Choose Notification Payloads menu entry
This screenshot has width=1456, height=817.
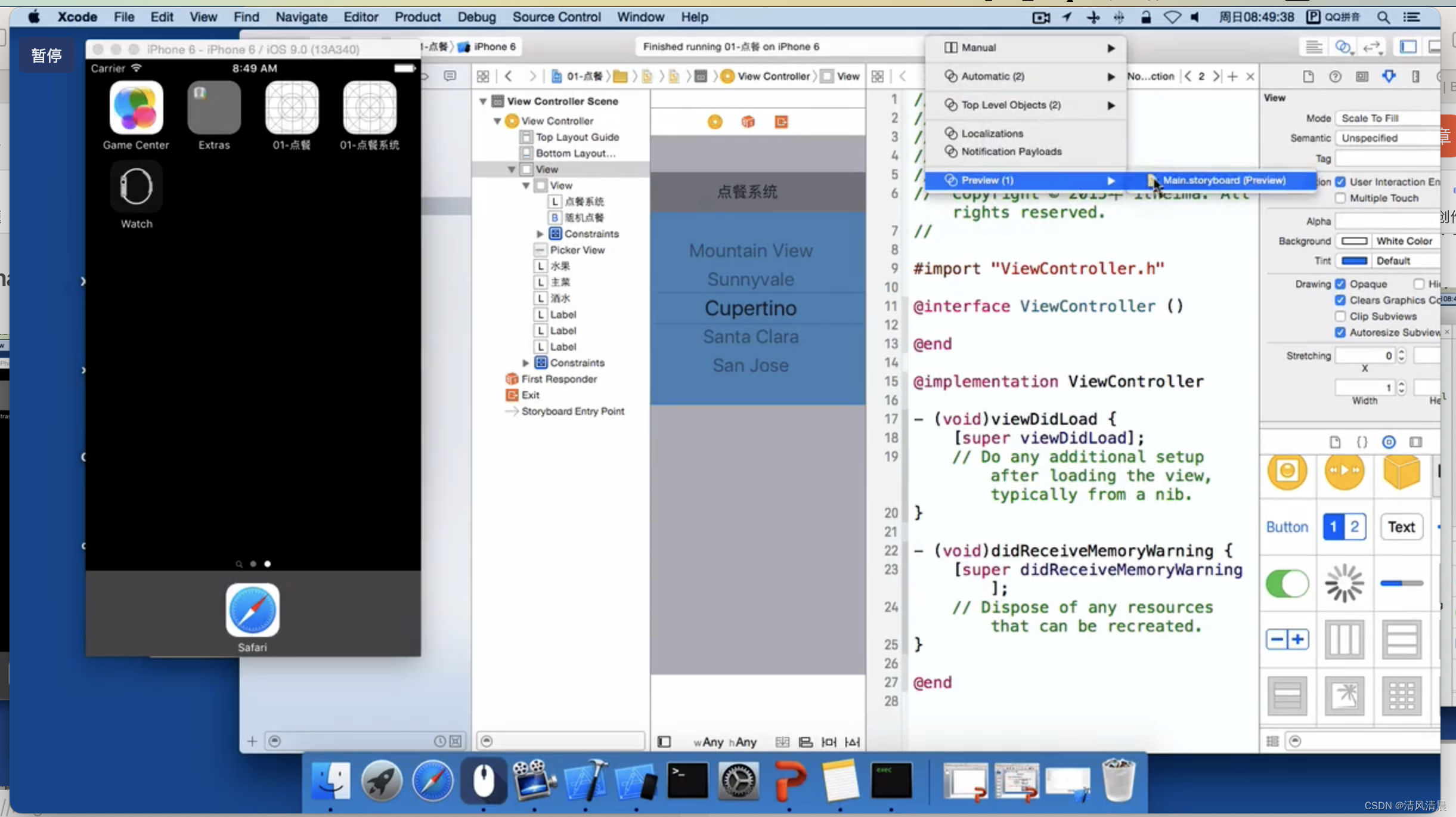(x=1026, y=151)
